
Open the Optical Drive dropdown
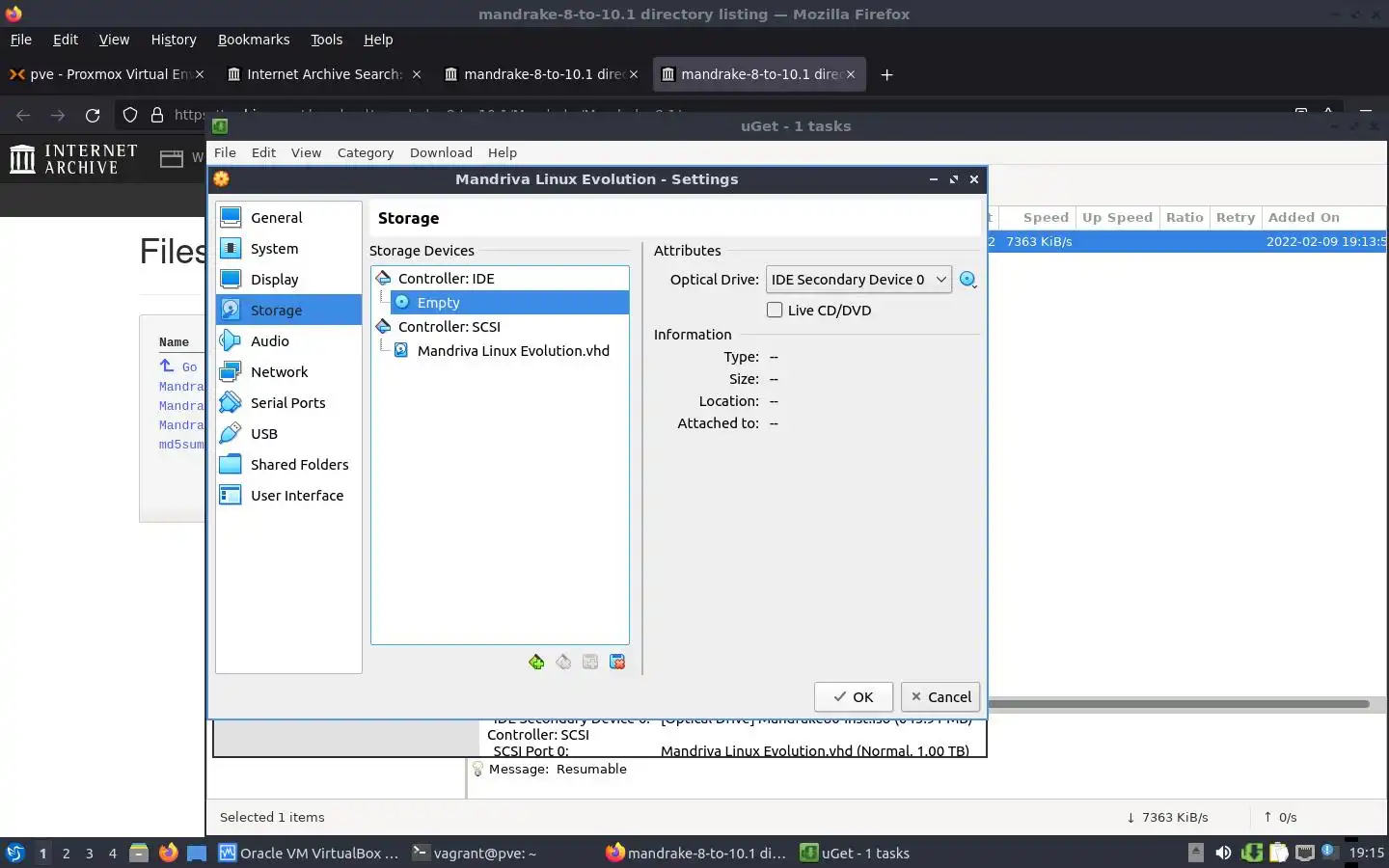[858, 280]
